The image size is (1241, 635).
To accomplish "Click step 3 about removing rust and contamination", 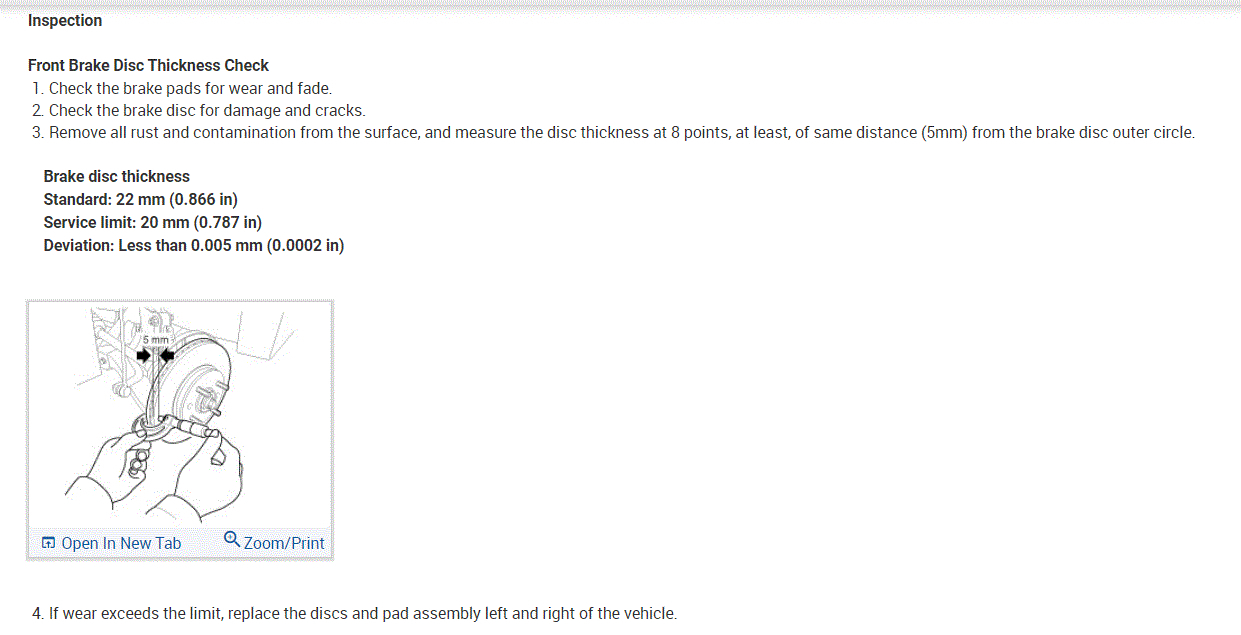I will (x=621, y=132).
